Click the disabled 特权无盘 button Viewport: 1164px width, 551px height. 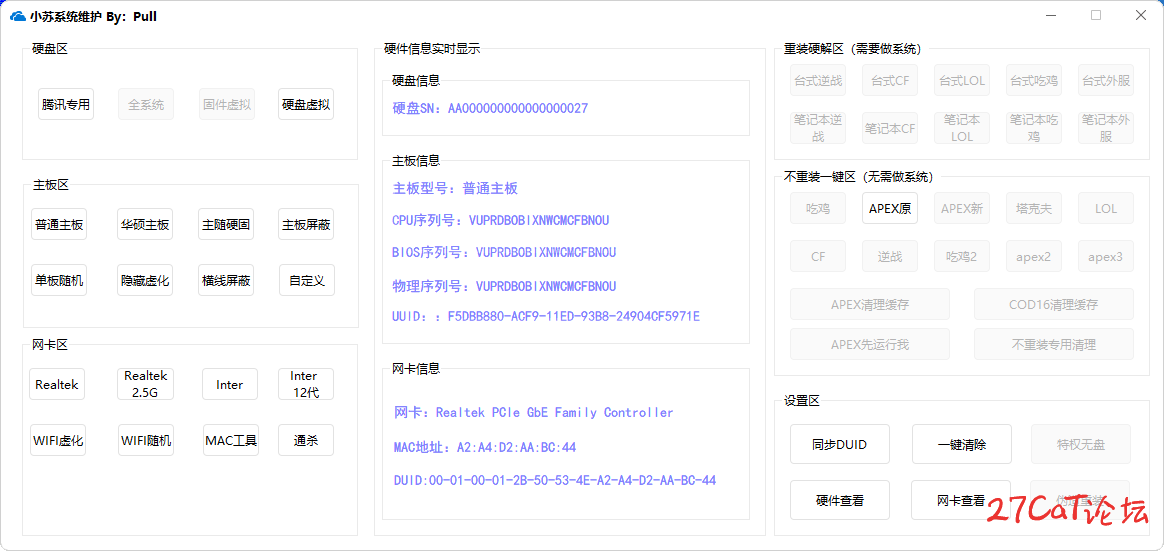pos(1081,445)
